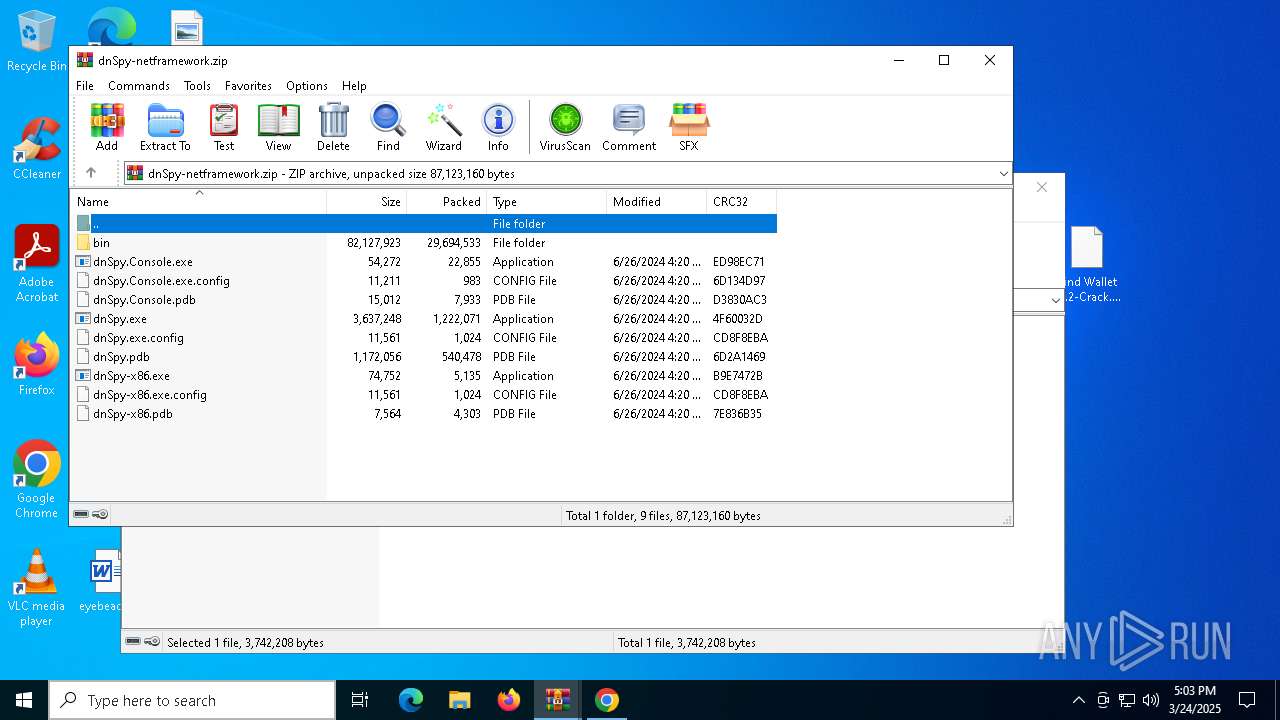
Task: Click Task View taskbar icon
Action: pyautogui.click(x=360, y=700)
